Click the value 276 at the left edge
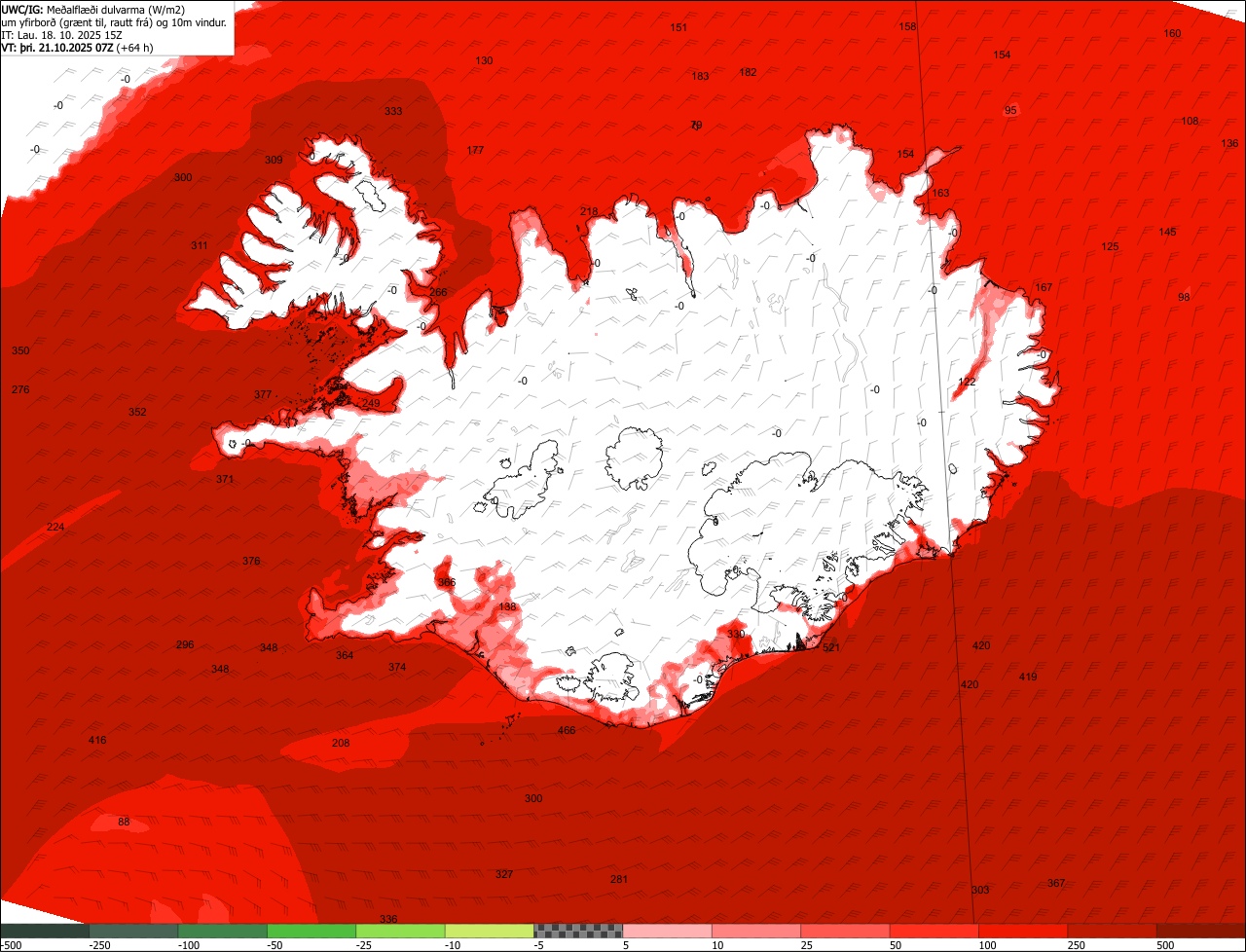Viewport: 1246px width, 952px height. [x=20, y=390]
